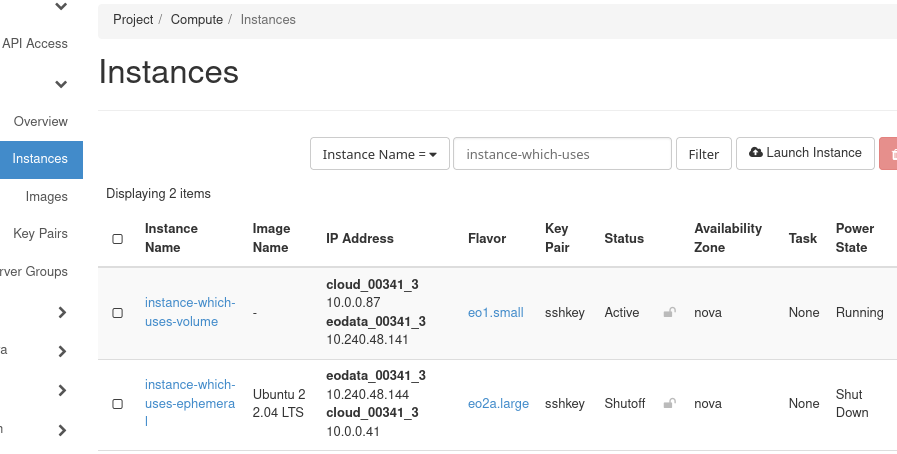897x454 pixels.
Task: Click the Filter button
Action: (704, 155)
